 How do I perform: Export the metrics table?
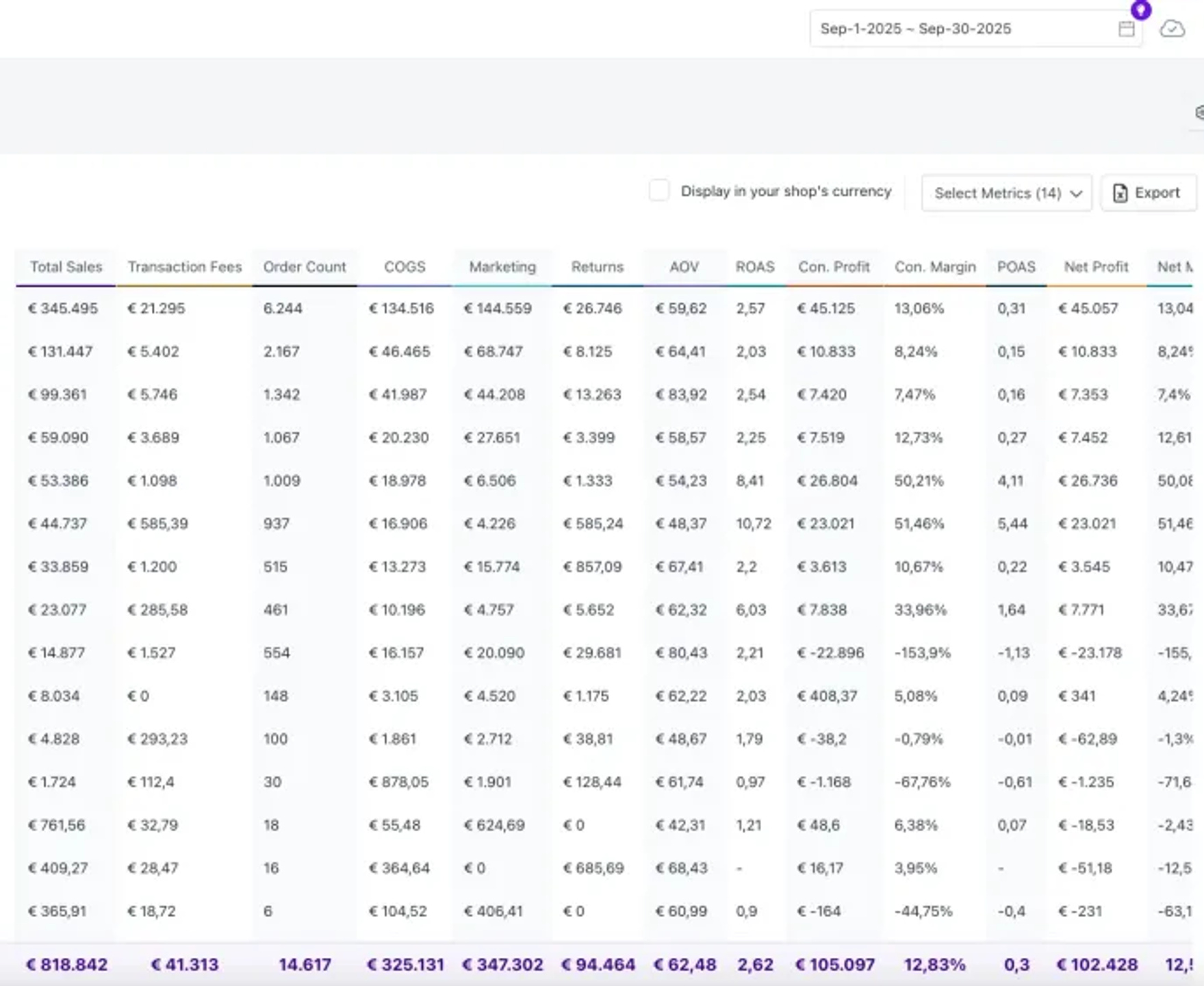click(x=1149, y=193)
